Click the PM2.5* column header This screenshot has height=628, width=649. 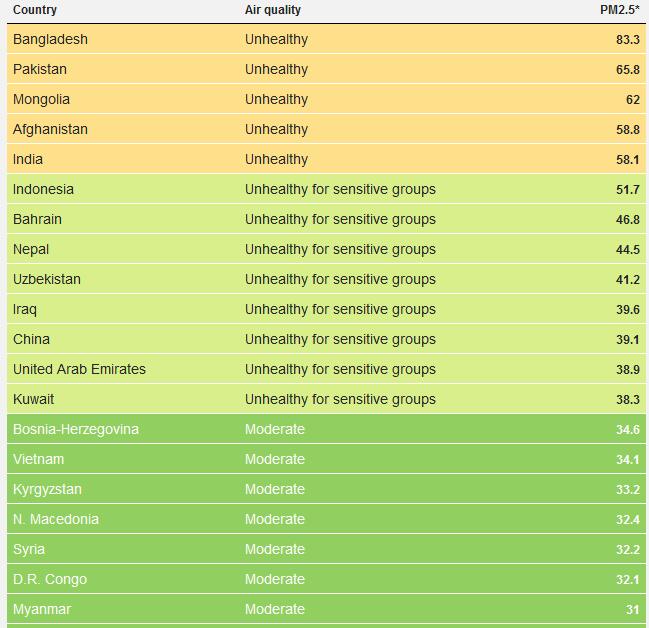[x=619, y=10]
